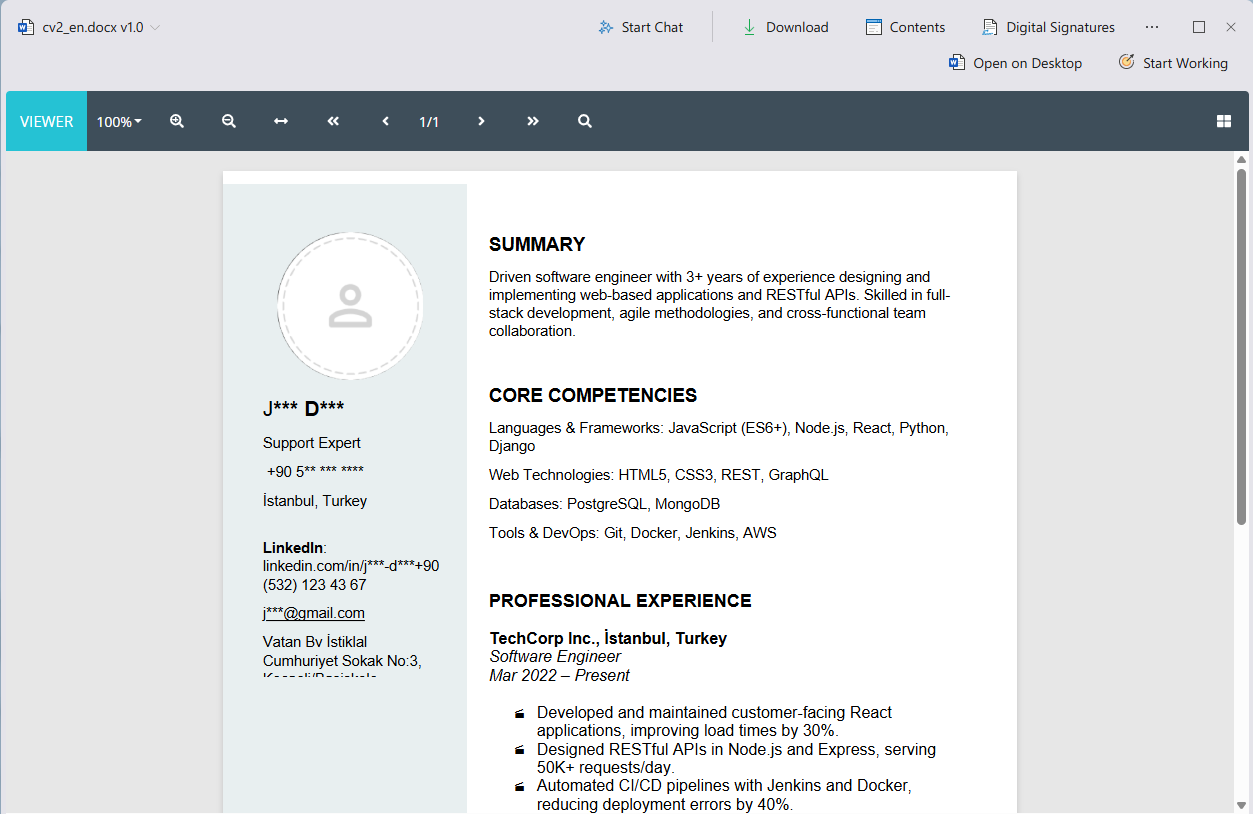Screen dimensions: 1253x814
Task: Click the scrollbar down arrow
Action: click(x=1242, y=804)
